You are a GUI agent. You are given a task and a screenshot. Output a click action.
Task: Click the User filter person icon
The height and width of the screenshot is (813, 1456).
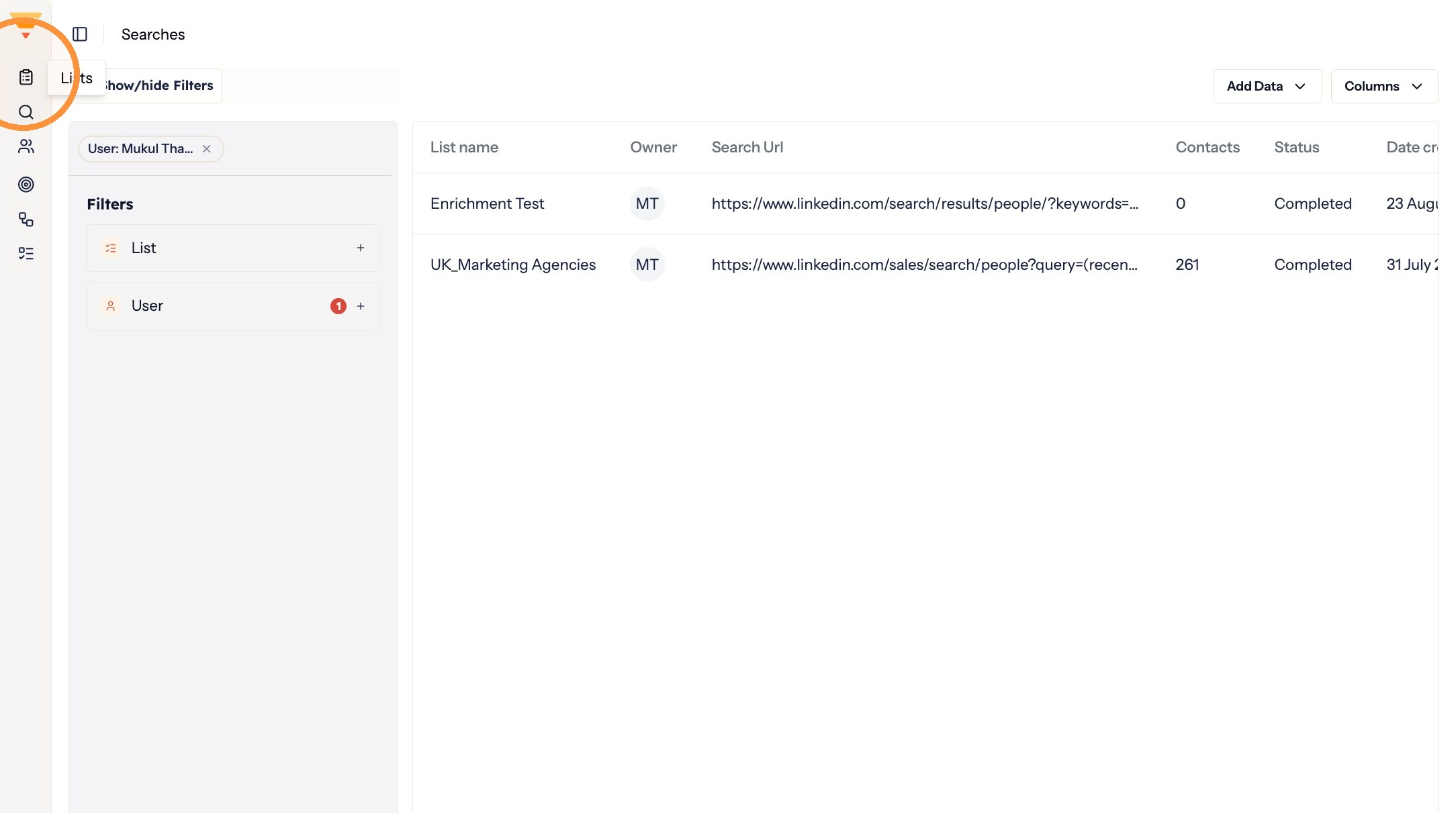click(111, 306)
